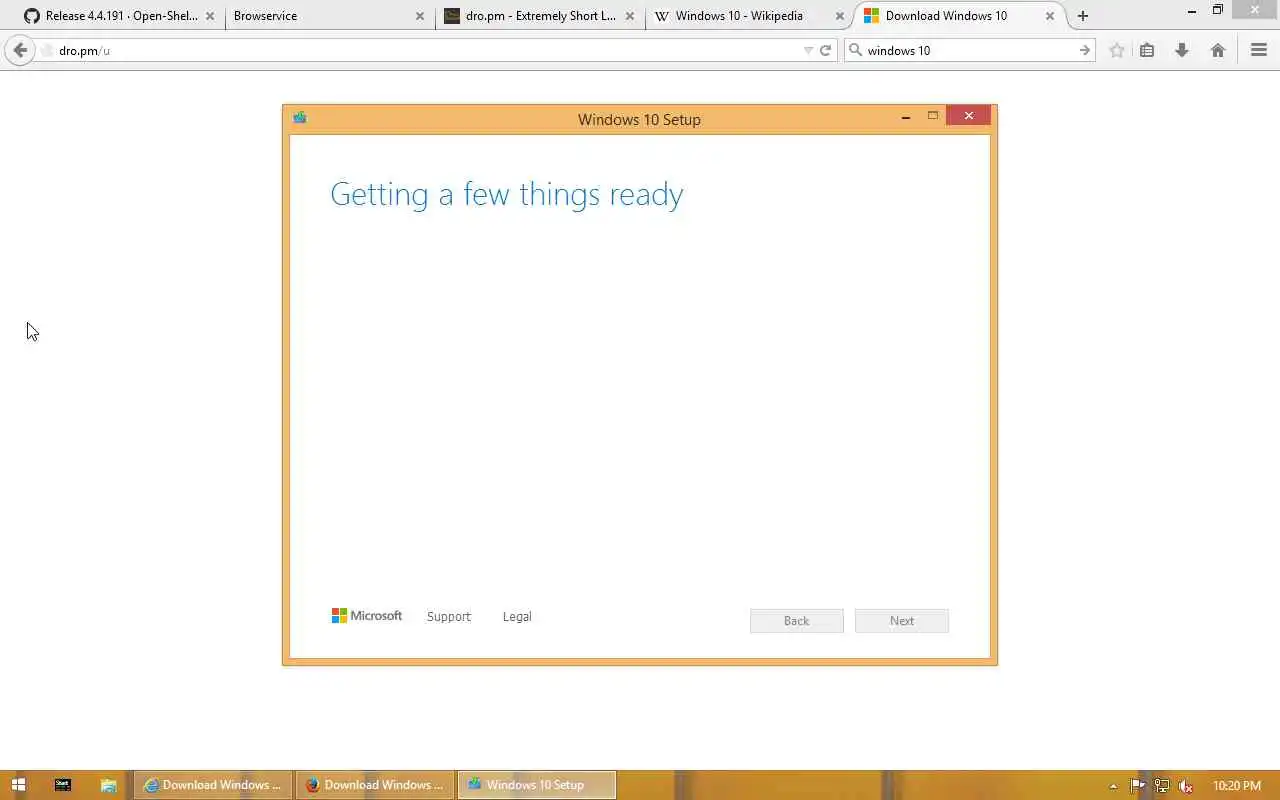1280x800 pixels.
Task: Open the muted volume tray icon
Action: coord(1186,786)
